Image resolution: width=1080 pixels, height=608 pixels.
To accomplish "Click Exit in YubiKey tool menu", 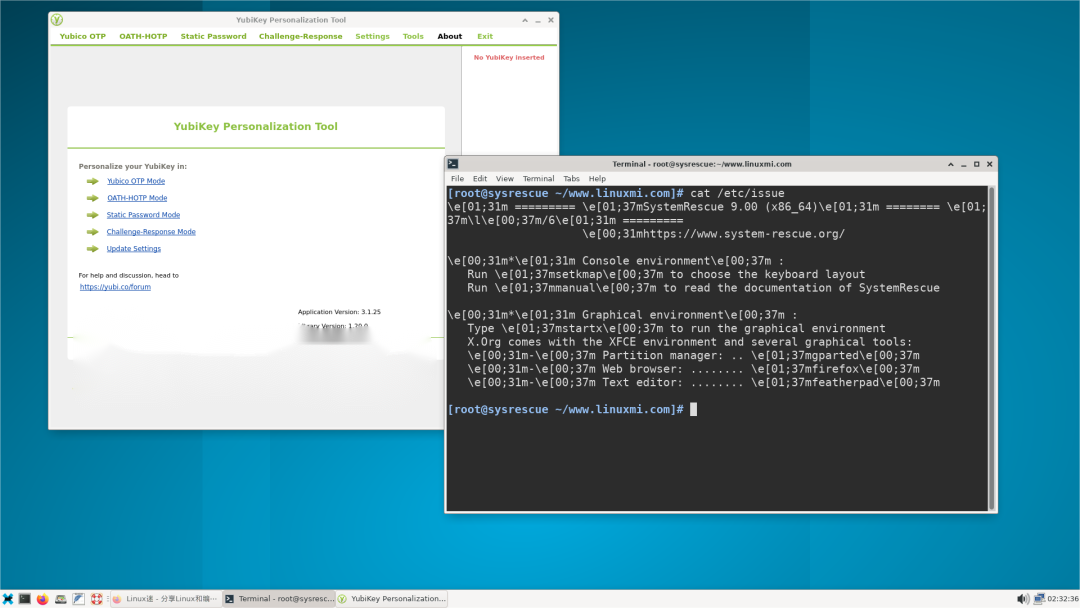I will [485, 36].
